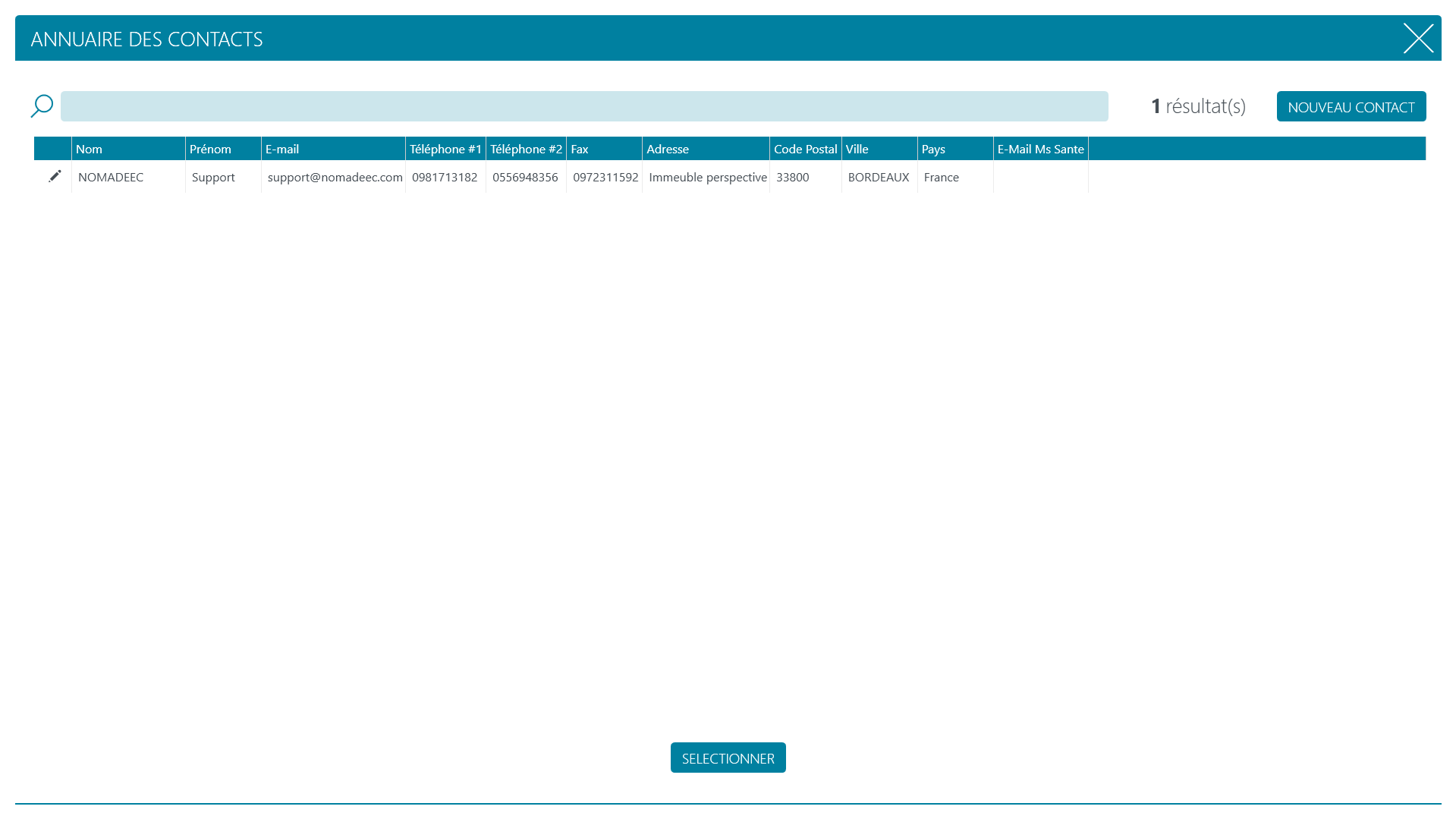This screenshot has height=819, width=1456.
Task: Click phone number 0981713182
Action: (x=445, y=177)
